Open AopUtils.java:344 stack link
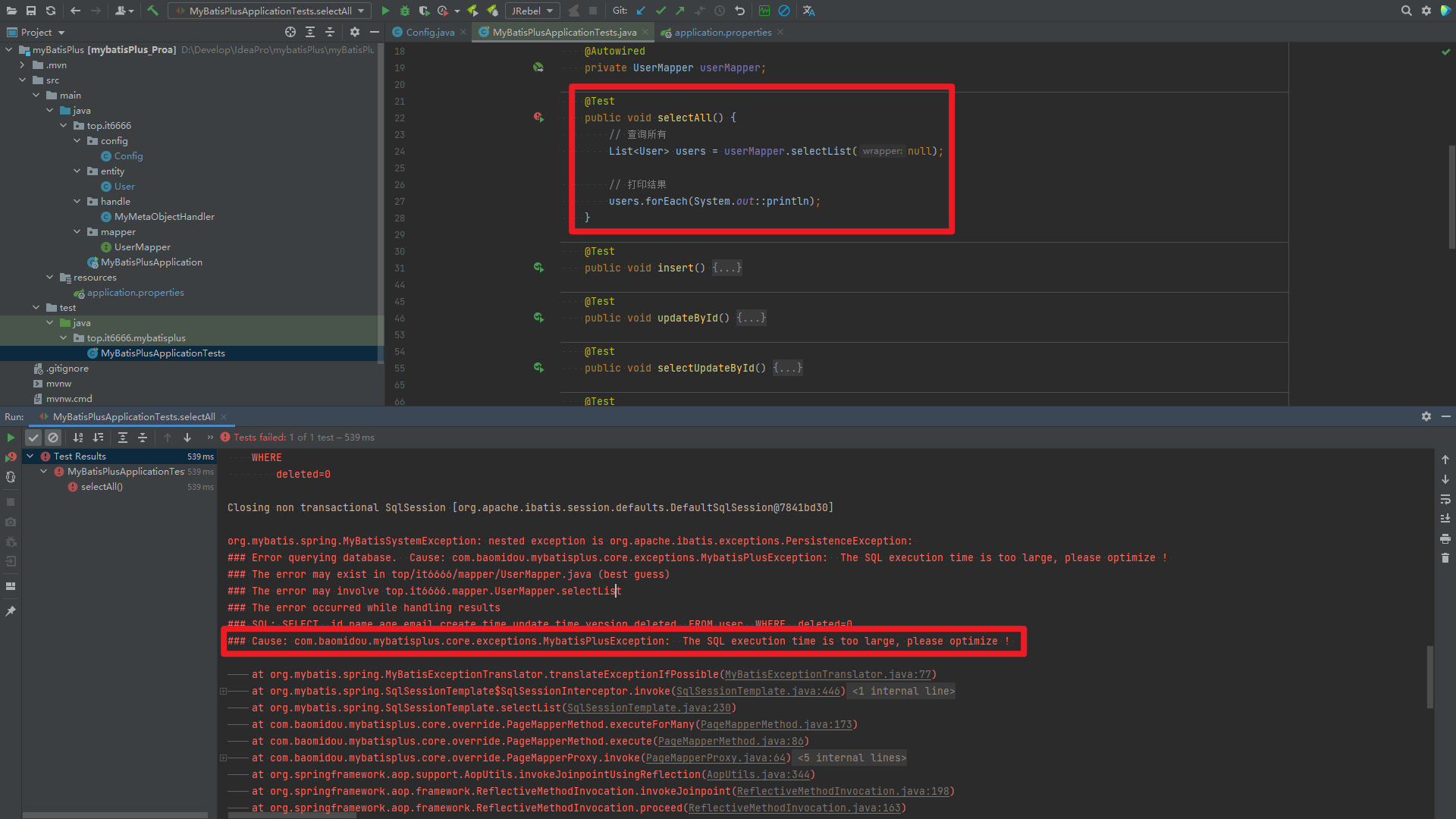Viewport: 1456px width, 819px height. pos(758,774)
